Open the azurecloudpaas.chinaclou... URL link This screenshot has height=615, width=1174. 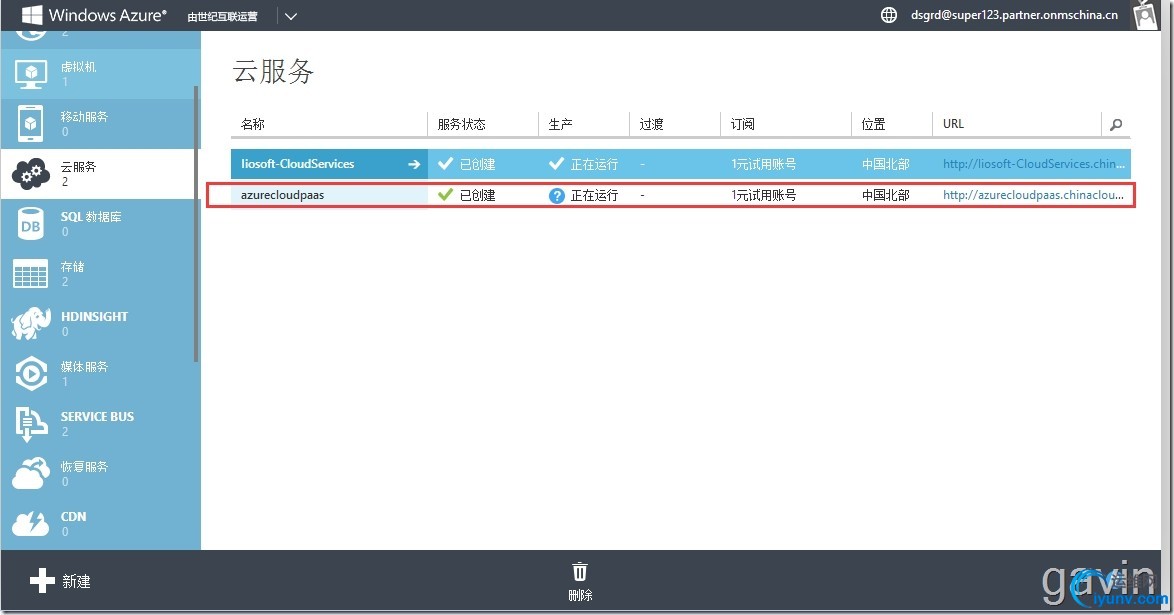click(1033, 195)
